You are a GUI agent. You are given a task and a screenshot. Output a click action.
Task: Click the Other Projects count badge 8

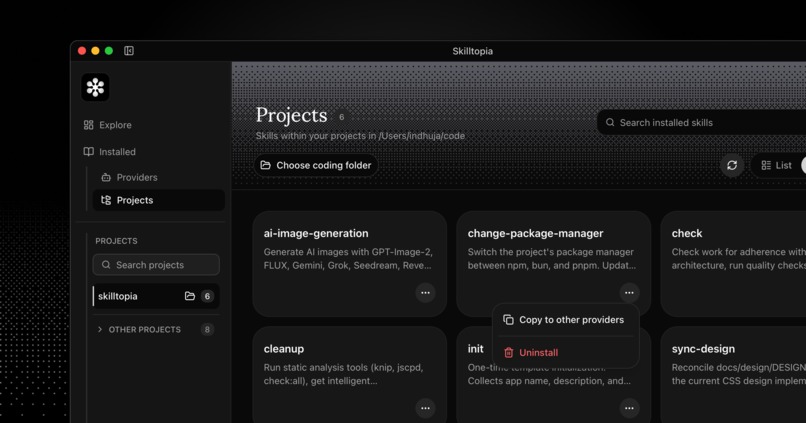(x=207, y=329)
